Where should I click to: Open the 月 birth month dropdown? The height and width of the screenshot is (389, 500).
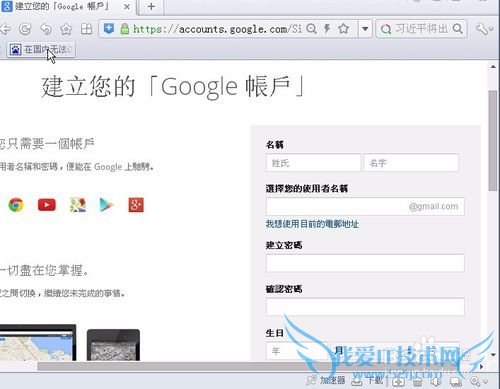pyautogui.click(x=363, y=351)
